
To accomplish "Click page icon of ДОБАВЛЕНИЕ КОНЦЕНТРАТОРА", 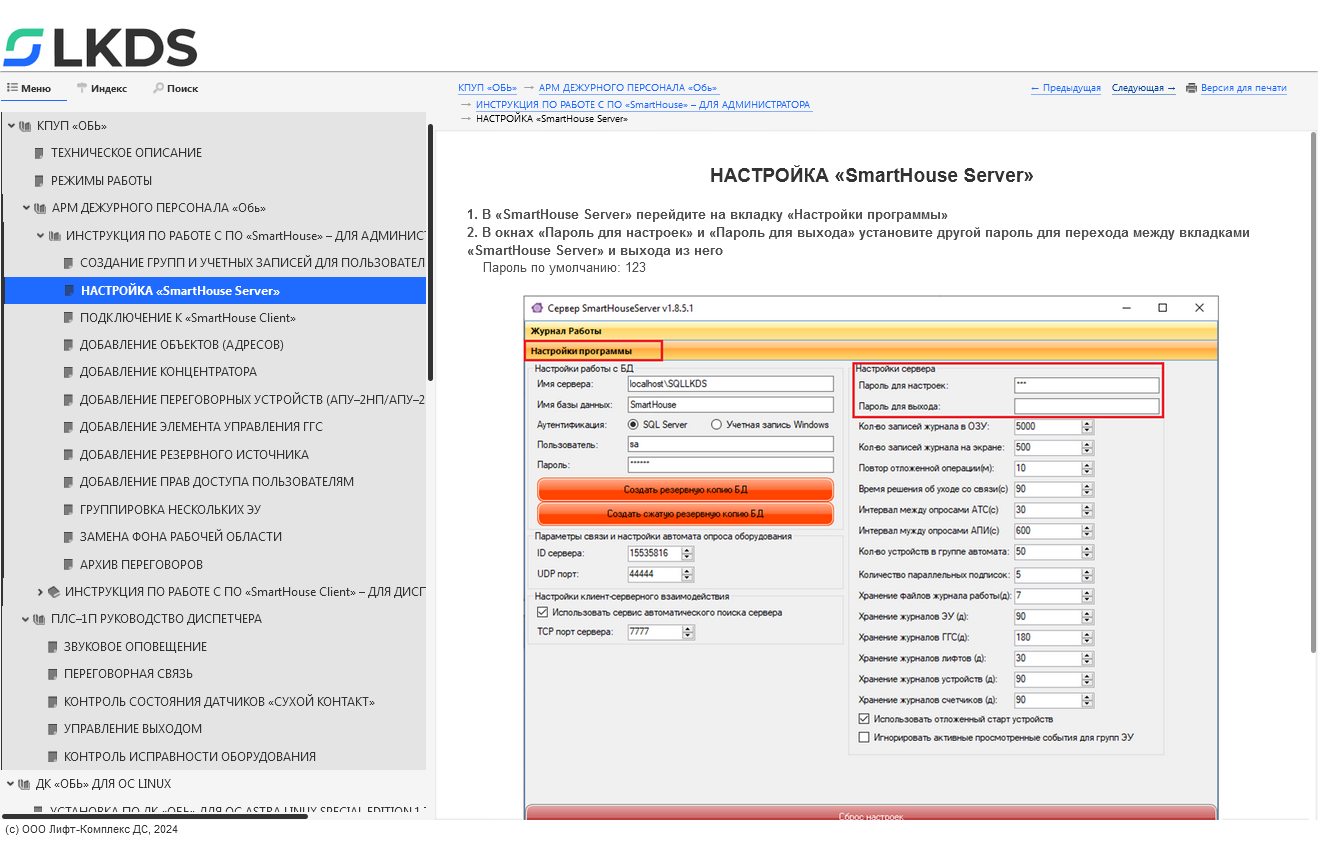I will tap(69, 372).
